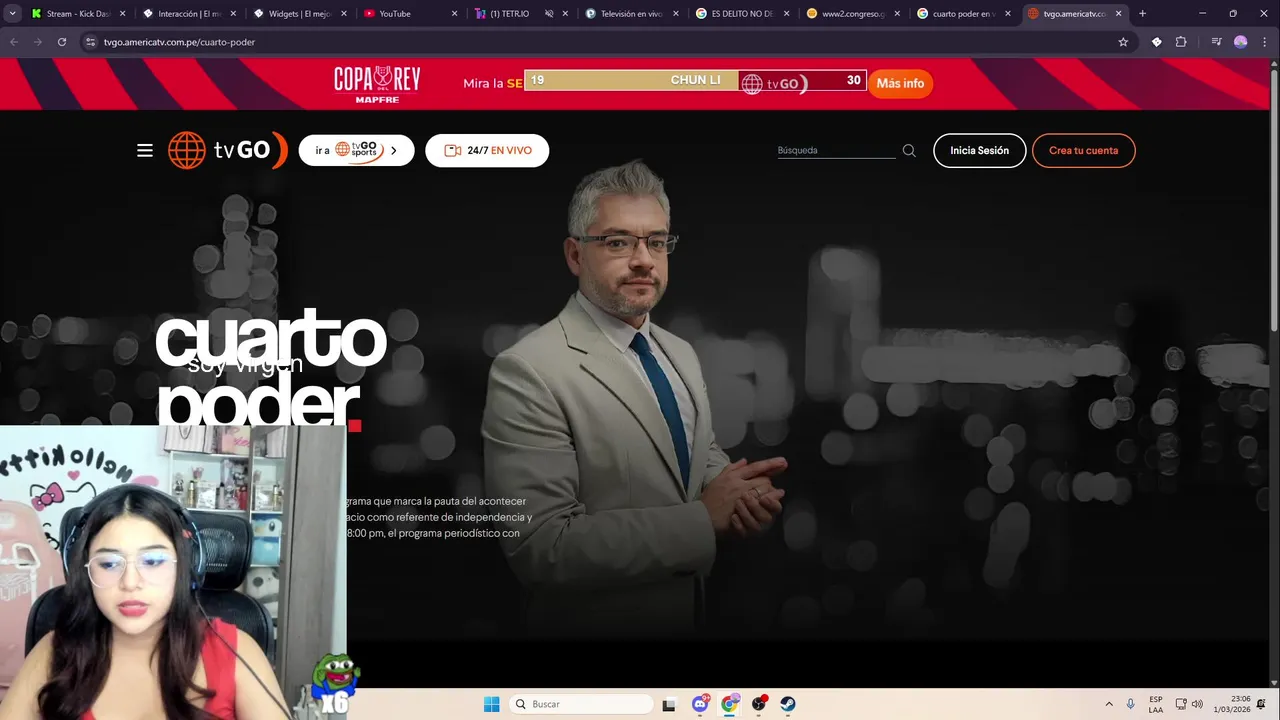Bookmark this page with the star icon
The height and width of the screenshot is (720, 1280).
tap(1123, 42)
